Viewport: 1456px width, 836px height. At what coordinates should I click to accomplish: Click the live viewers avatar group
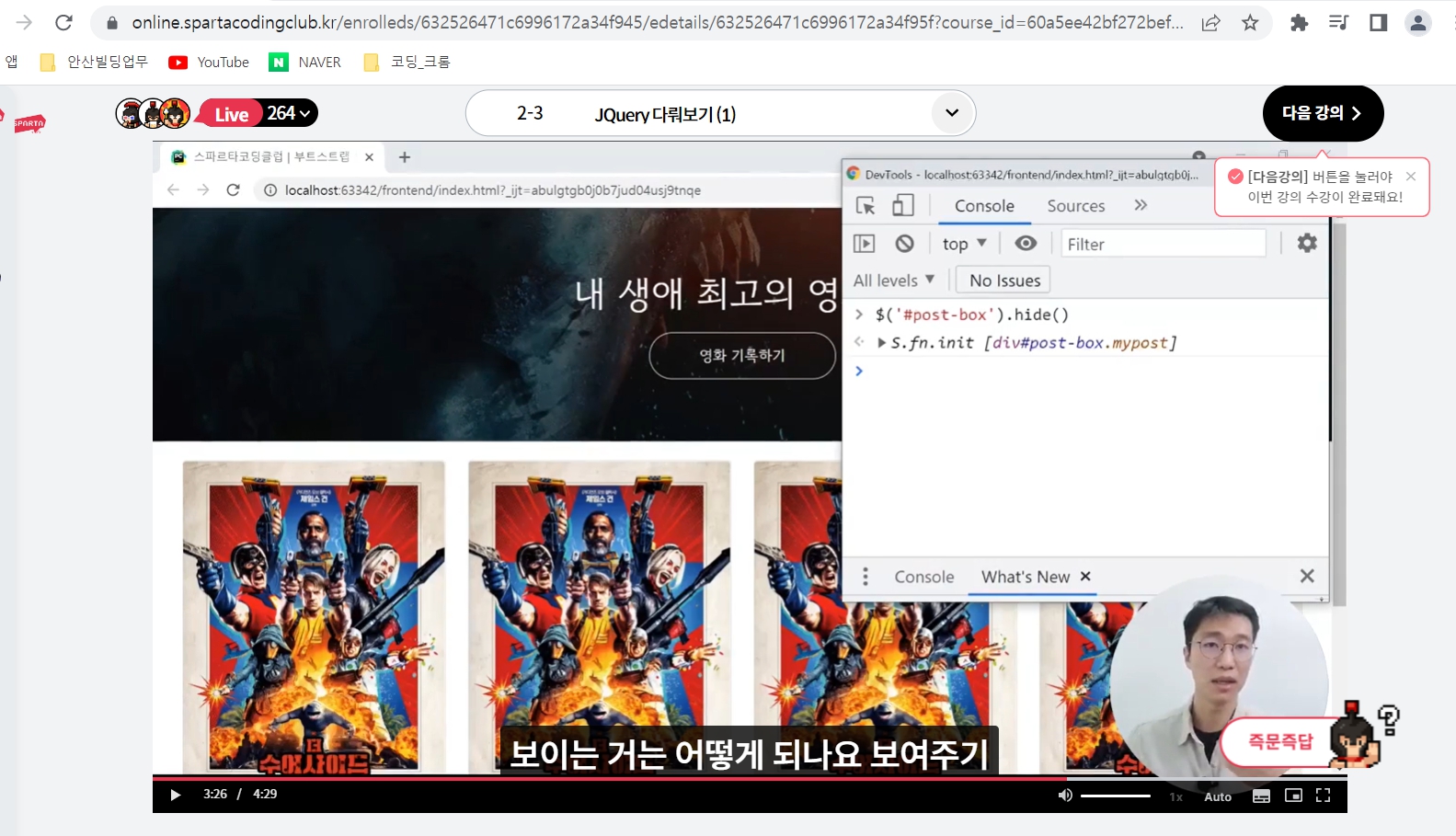(x=153, y=113)
